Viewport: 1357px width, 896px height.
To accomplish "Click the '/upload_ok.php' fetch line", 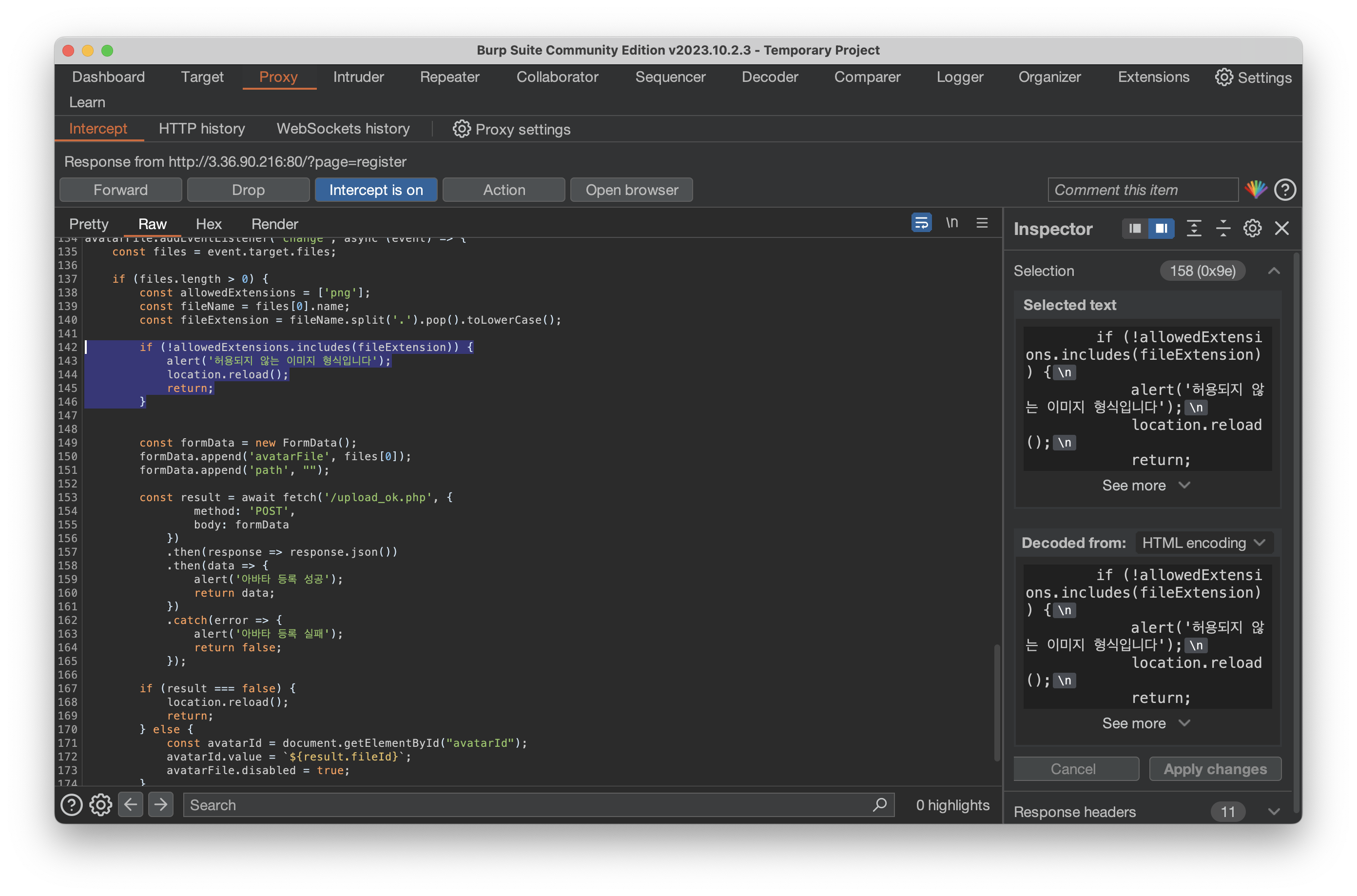I will coord(296,497).
